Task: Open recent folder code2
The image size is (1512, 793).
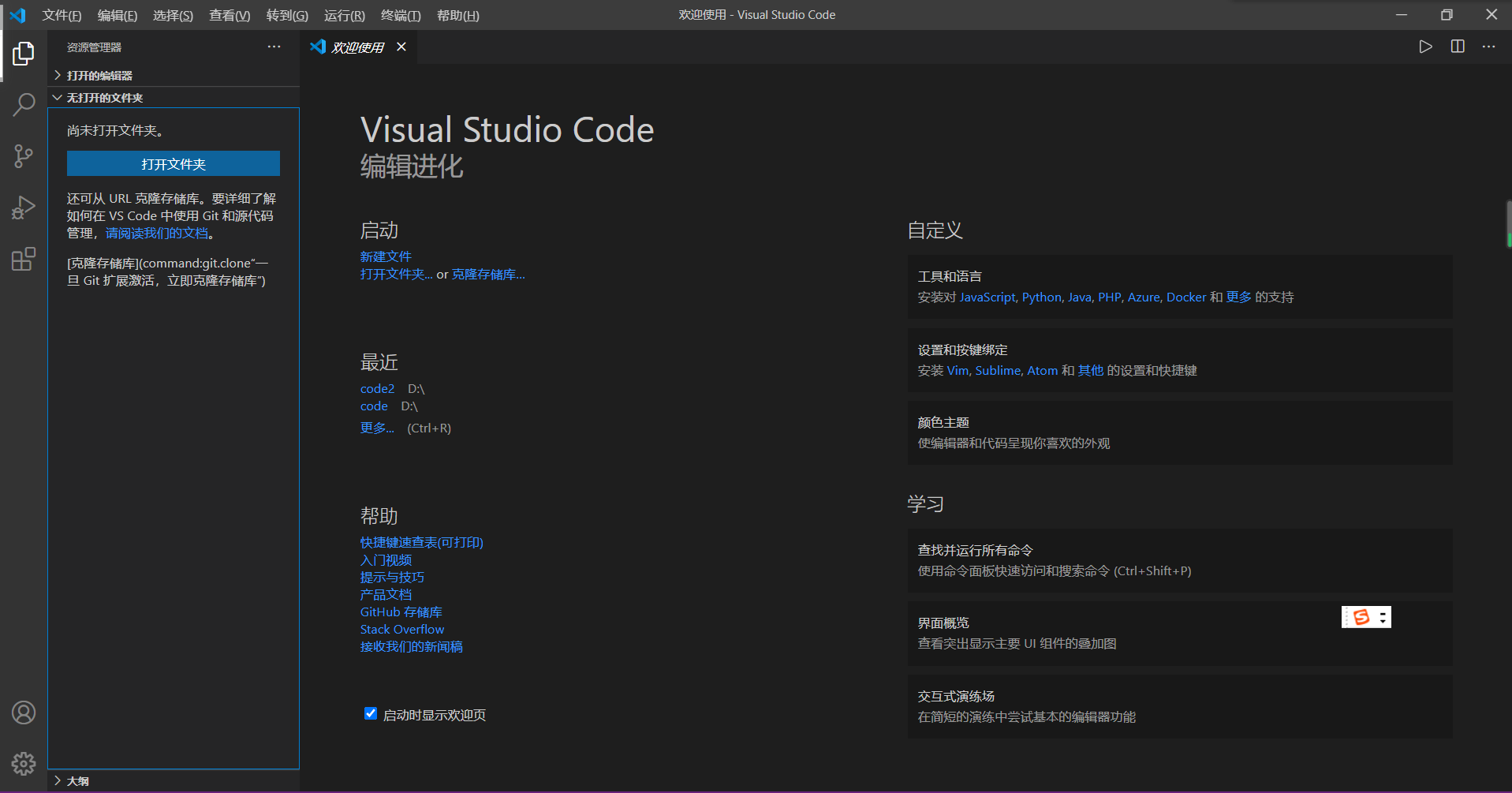Action: 377,388
